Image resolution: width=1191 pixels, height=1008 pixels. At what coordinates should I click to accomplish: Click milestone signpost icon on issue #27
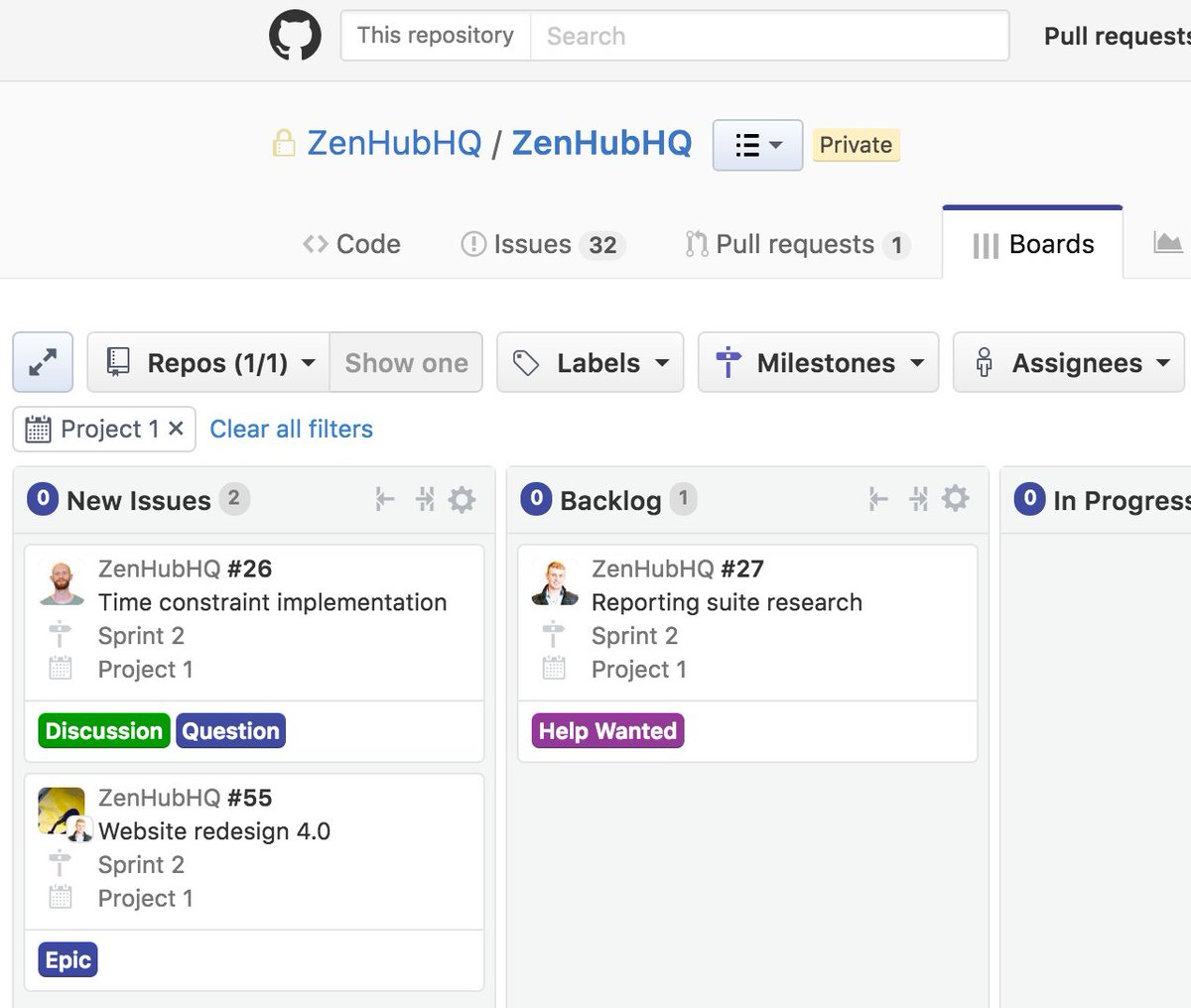click(x=554, y=635)
